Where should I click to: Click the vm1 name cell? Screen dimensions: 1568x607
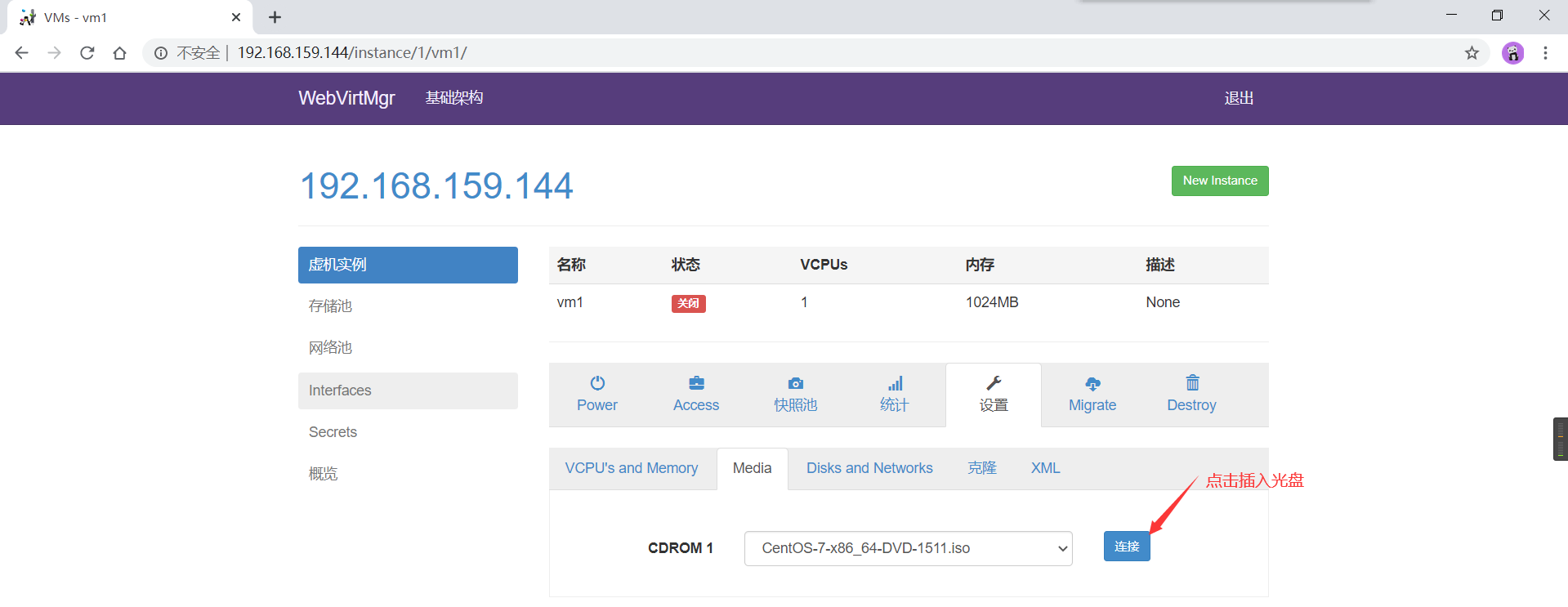(570, 302)
